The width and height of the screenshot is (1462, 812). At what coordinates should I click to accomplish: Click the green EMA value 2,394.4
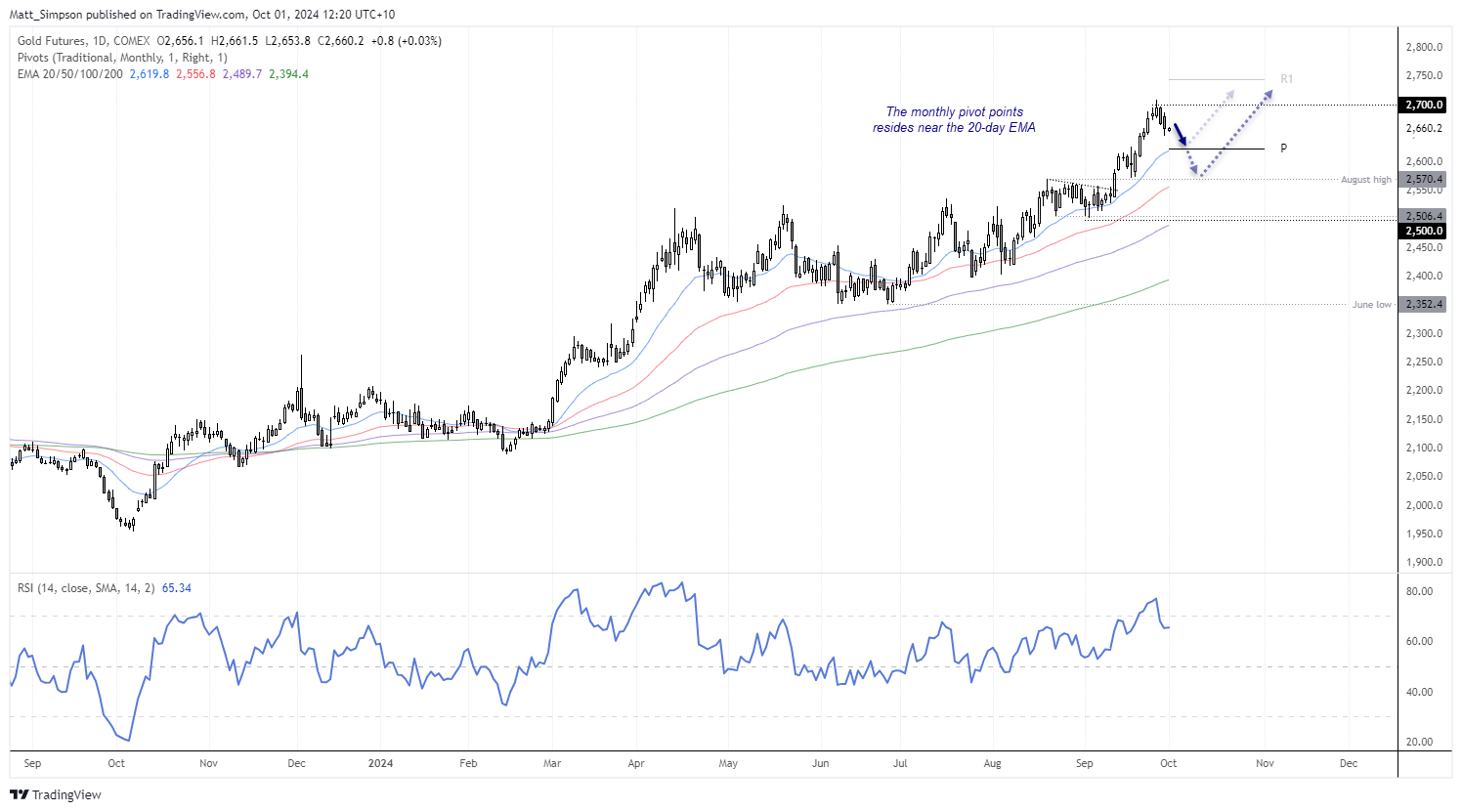(288, 74)
